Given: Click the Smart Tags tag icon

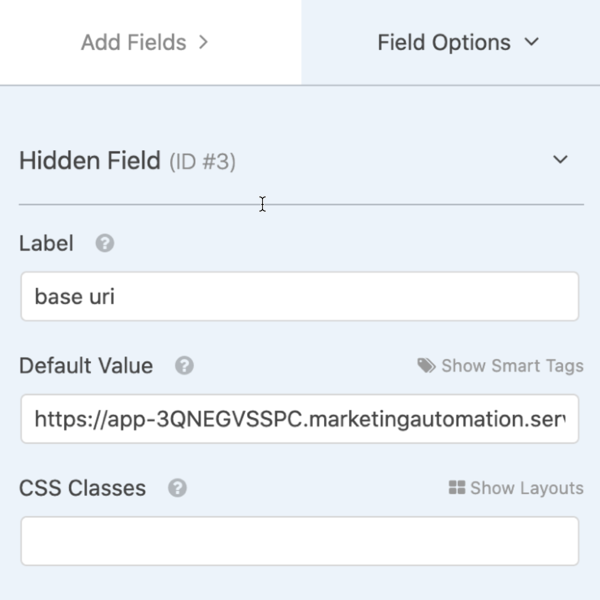Looking at the screenshot, I should pos(426,366).
